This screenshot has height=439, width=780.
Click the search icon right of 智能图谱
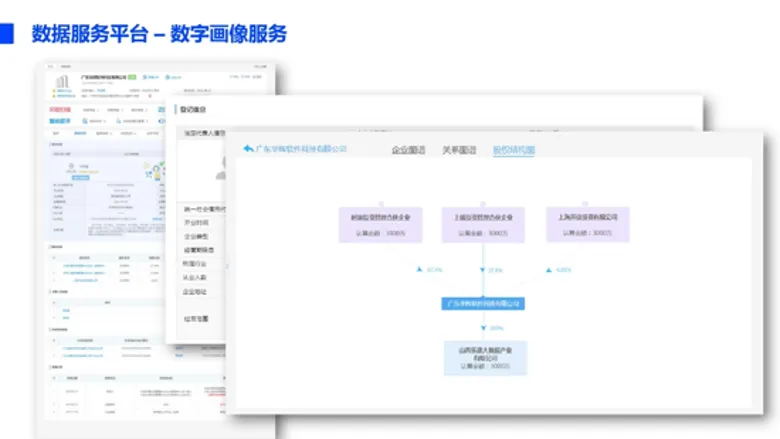tap(85, 121)
